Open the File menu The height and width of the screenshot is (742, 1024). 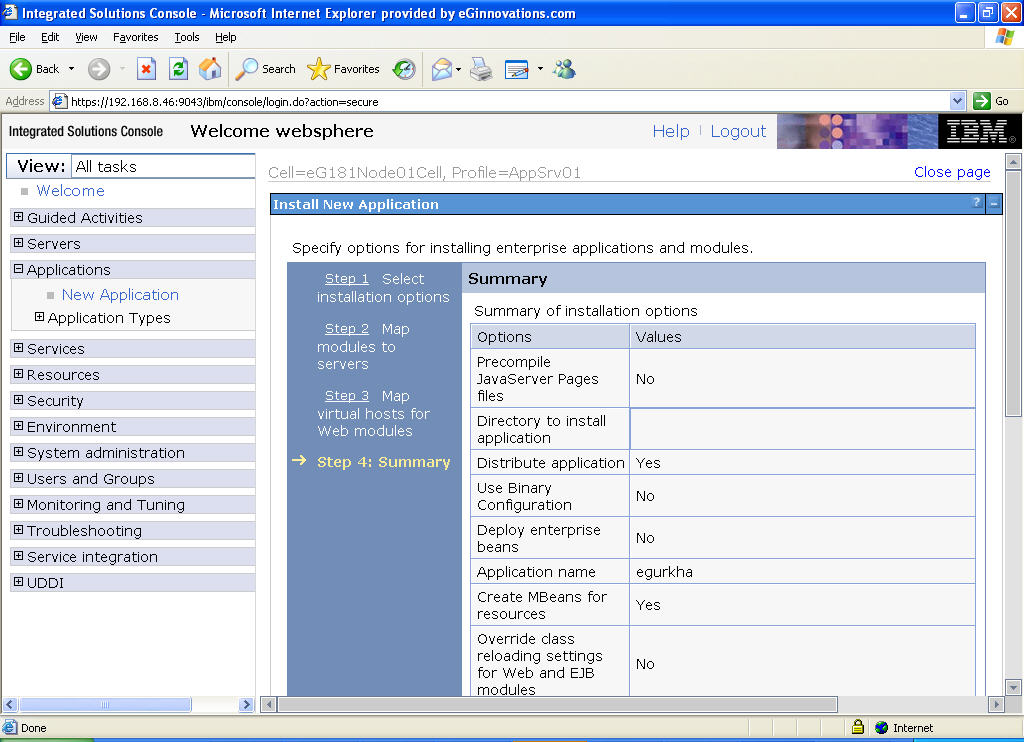coord(17,37)
